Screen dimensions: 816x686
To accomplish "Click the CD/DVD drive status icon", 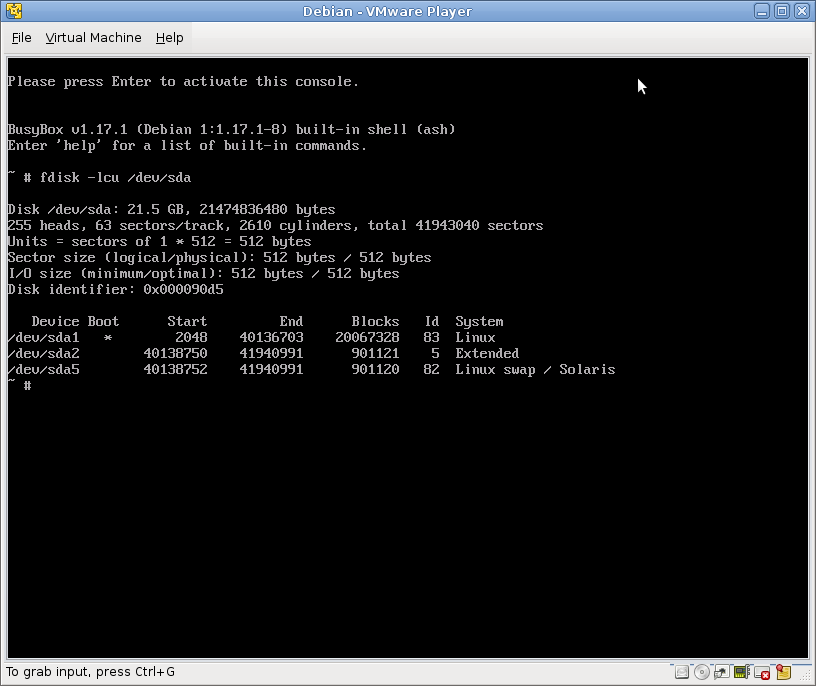I will (702, 672).
